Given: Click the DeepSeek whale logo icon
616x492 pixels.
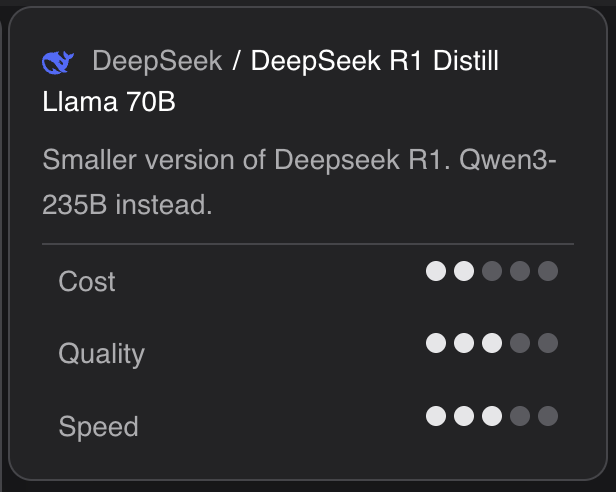Looking at the screenshot, I should click(58, 63).
